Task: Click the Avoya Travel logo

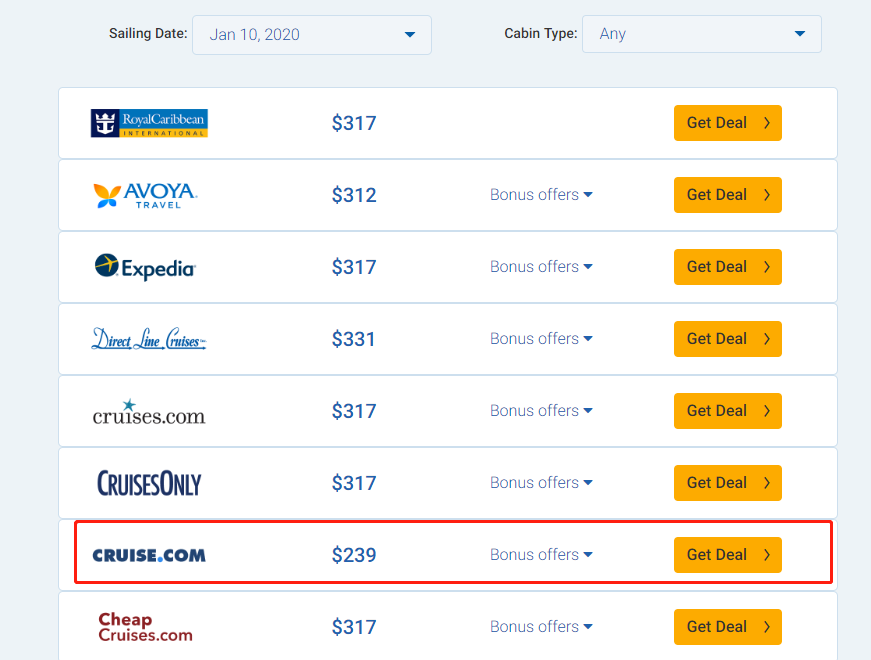Action: [145, 195]
